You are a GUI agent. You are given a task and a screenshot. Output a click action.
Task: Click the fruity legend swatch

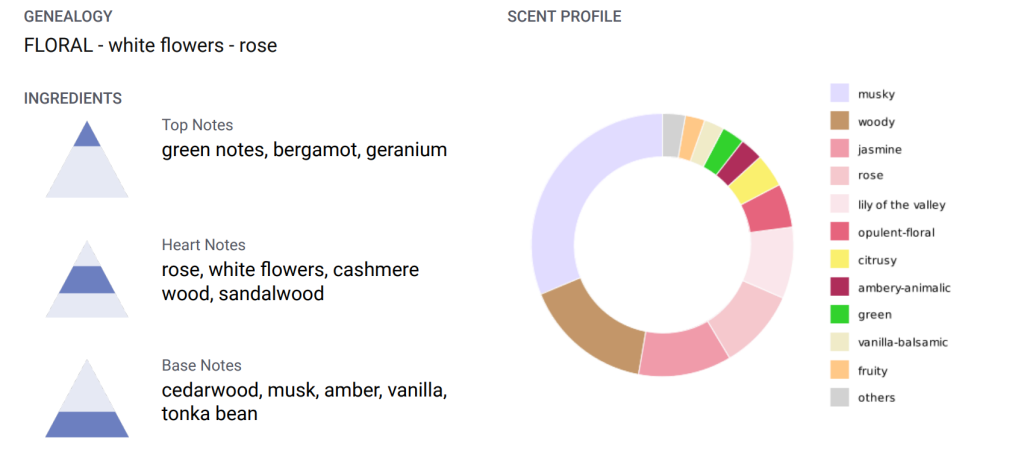(840, 370)
